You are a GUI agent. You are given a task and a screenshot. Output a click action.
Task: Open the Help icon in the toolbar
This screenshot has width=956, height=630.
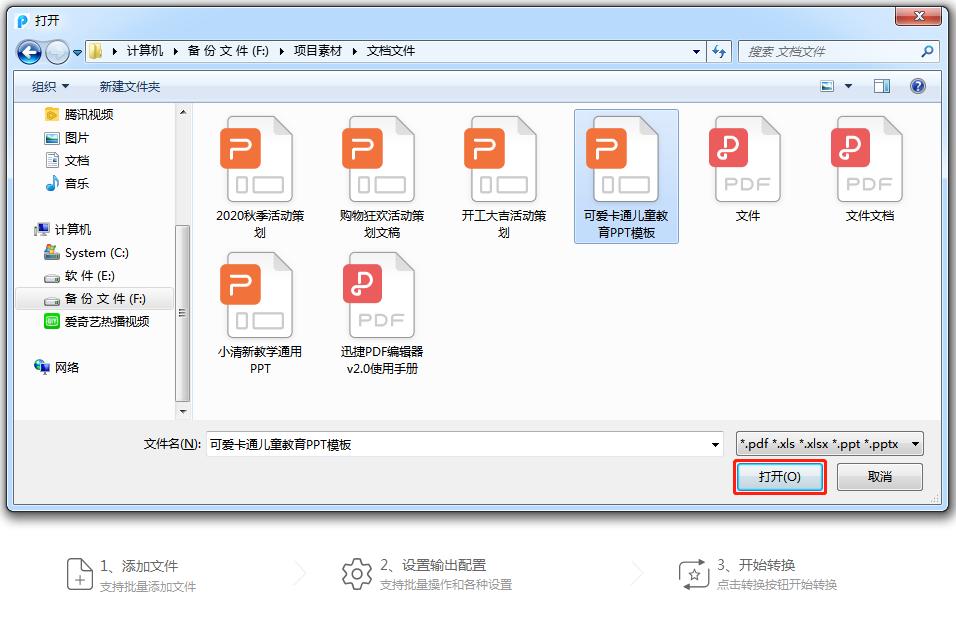click(917, 85)
